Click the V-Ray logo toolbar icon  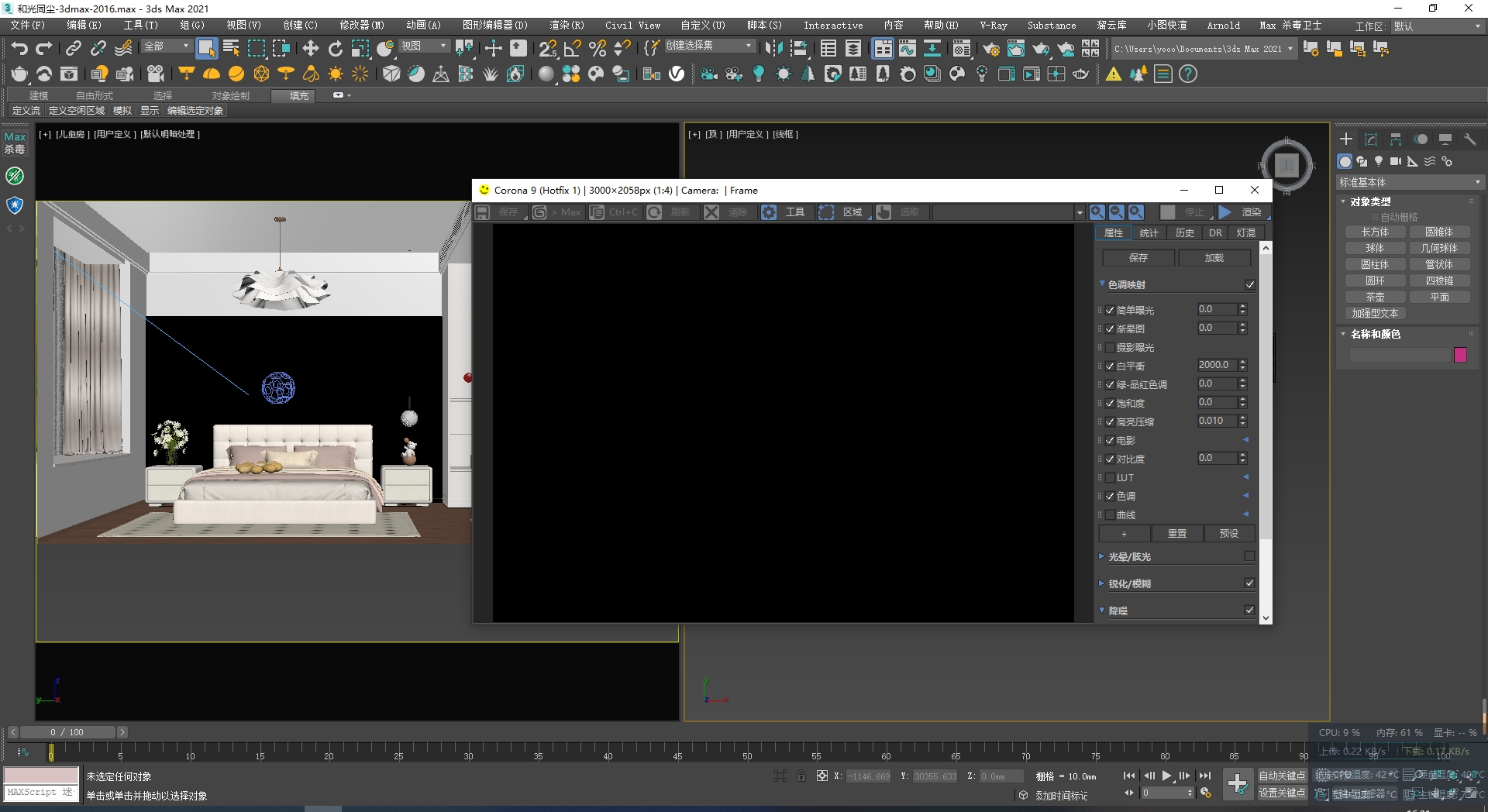(677, 74)
